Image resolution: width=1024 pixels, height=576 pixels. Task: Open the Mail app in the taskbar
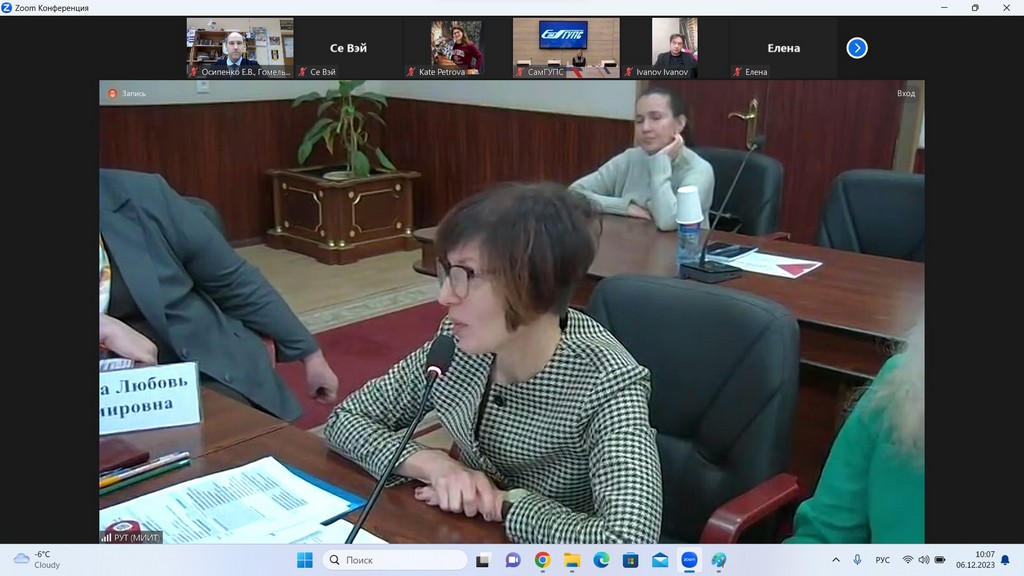pyautogui.click(x=660, y=560)
